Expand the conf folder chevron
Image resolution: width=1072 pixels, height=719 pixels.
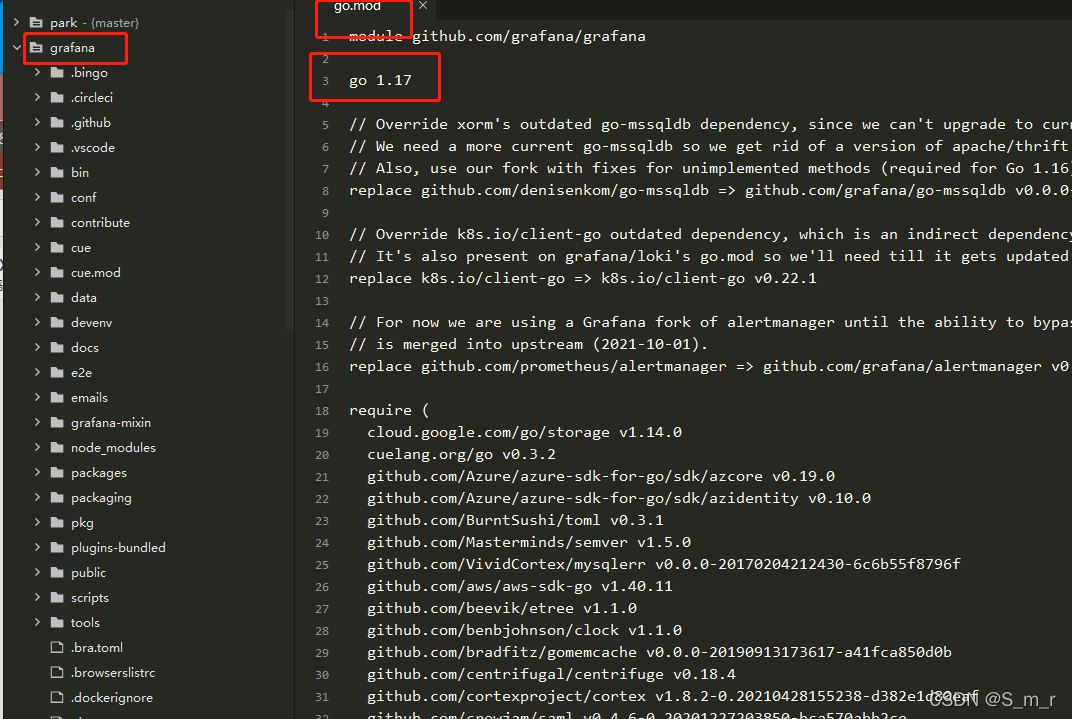[38, 198]
